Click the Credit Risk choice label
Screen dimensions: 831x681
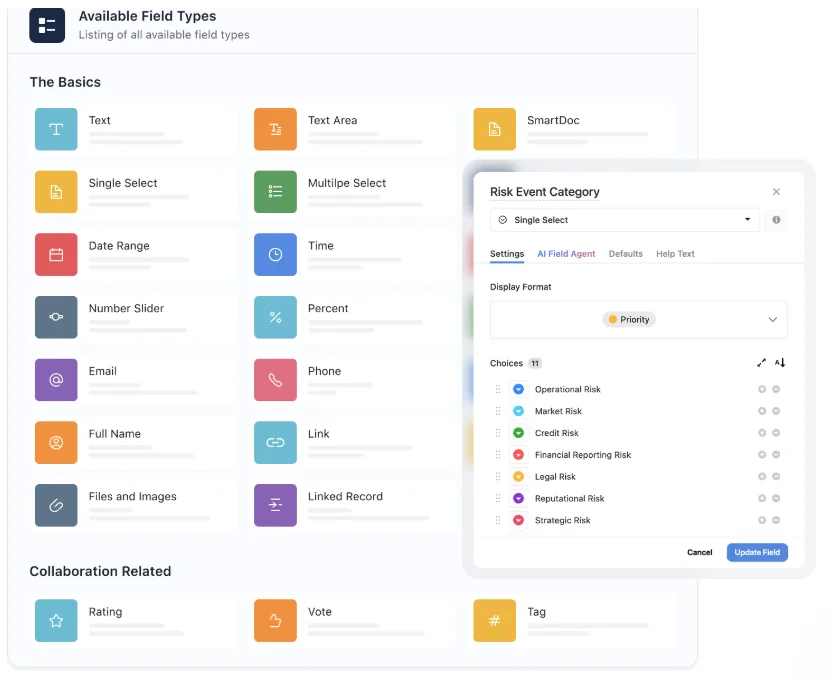tap(556, 433)
